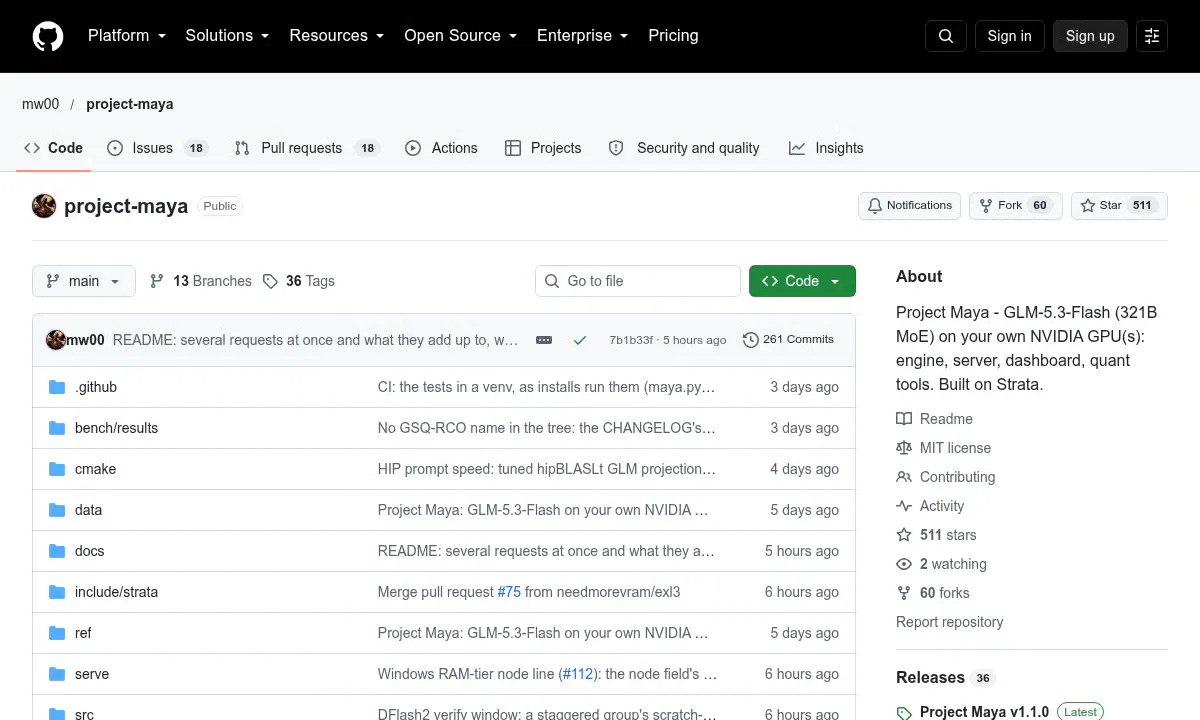Screen dimensions: 1200x720
Task: Expand the Solutions menu
Action: (227, 36)
